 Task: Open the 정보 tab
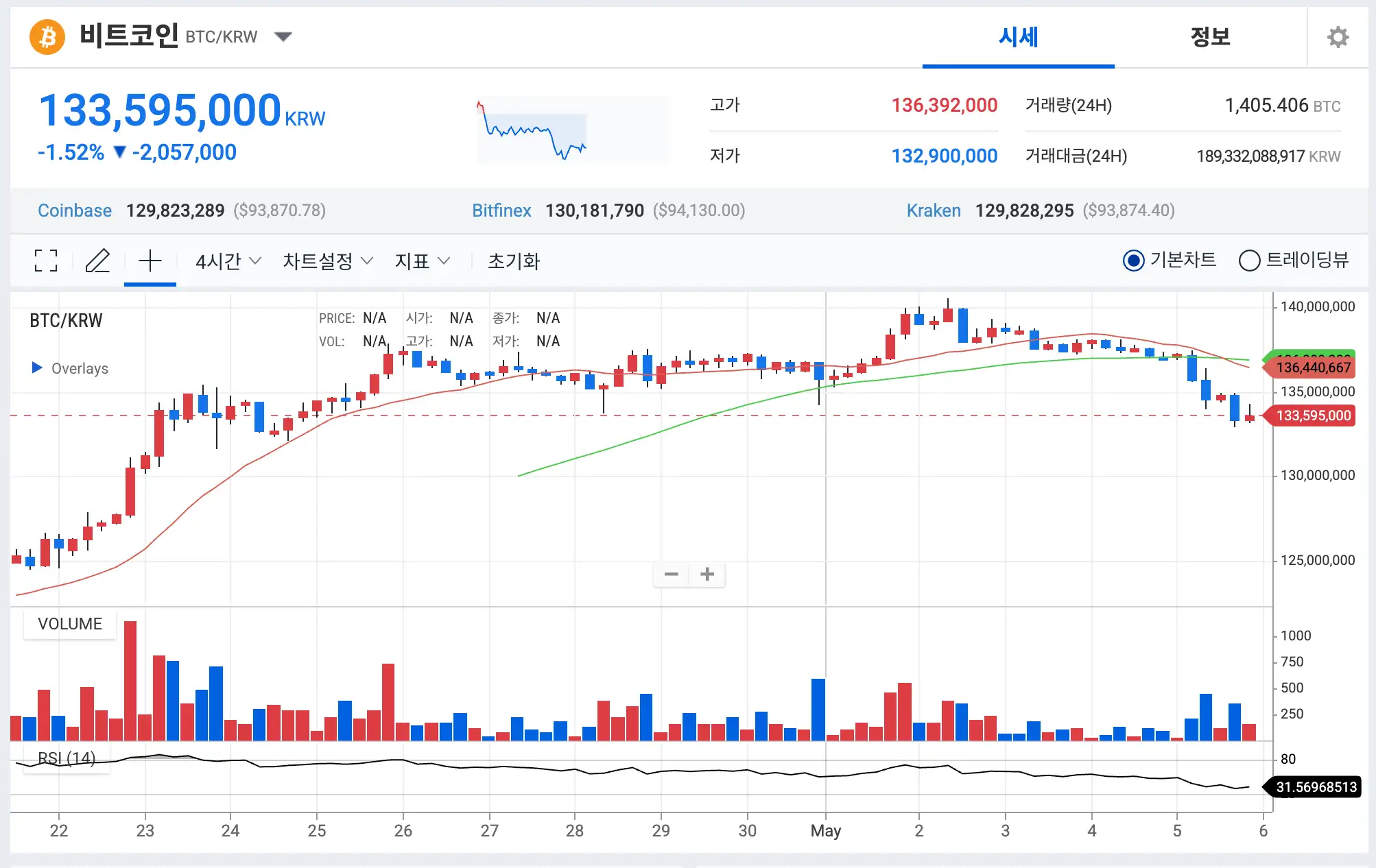1209,37
